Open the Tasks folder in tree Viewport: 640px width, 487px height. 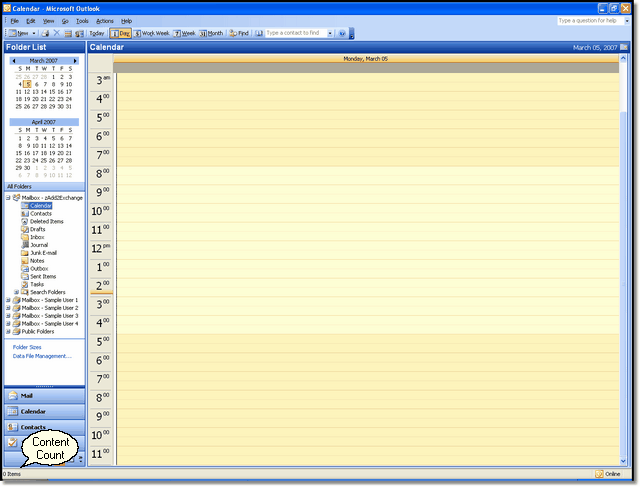[37, 284]
